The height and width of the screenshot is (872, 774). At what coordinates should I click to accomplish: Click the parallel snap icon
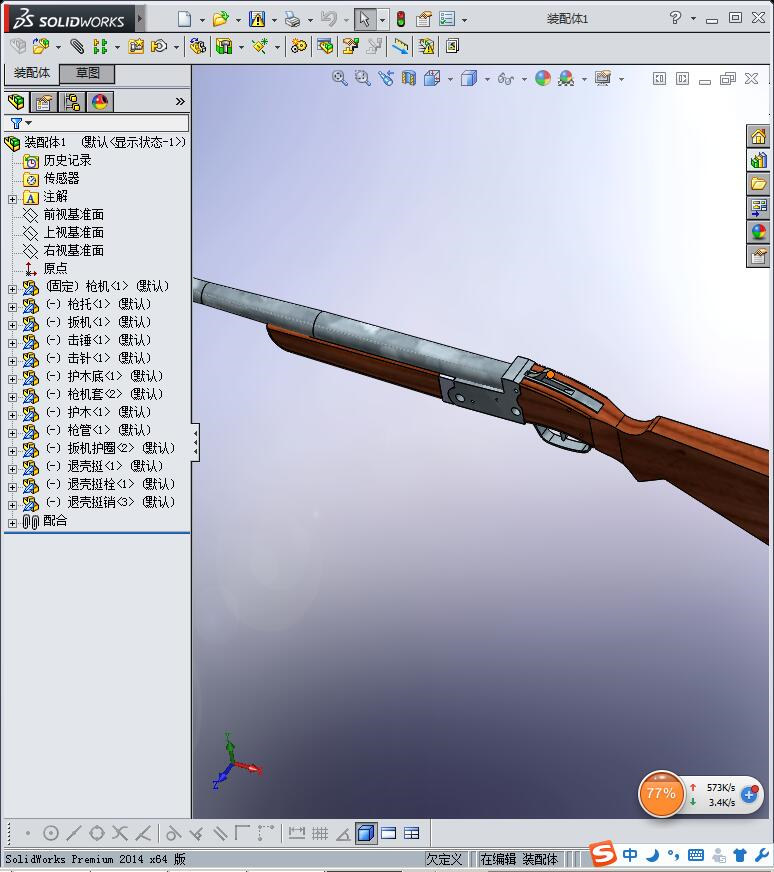click(x=220, y=833)
